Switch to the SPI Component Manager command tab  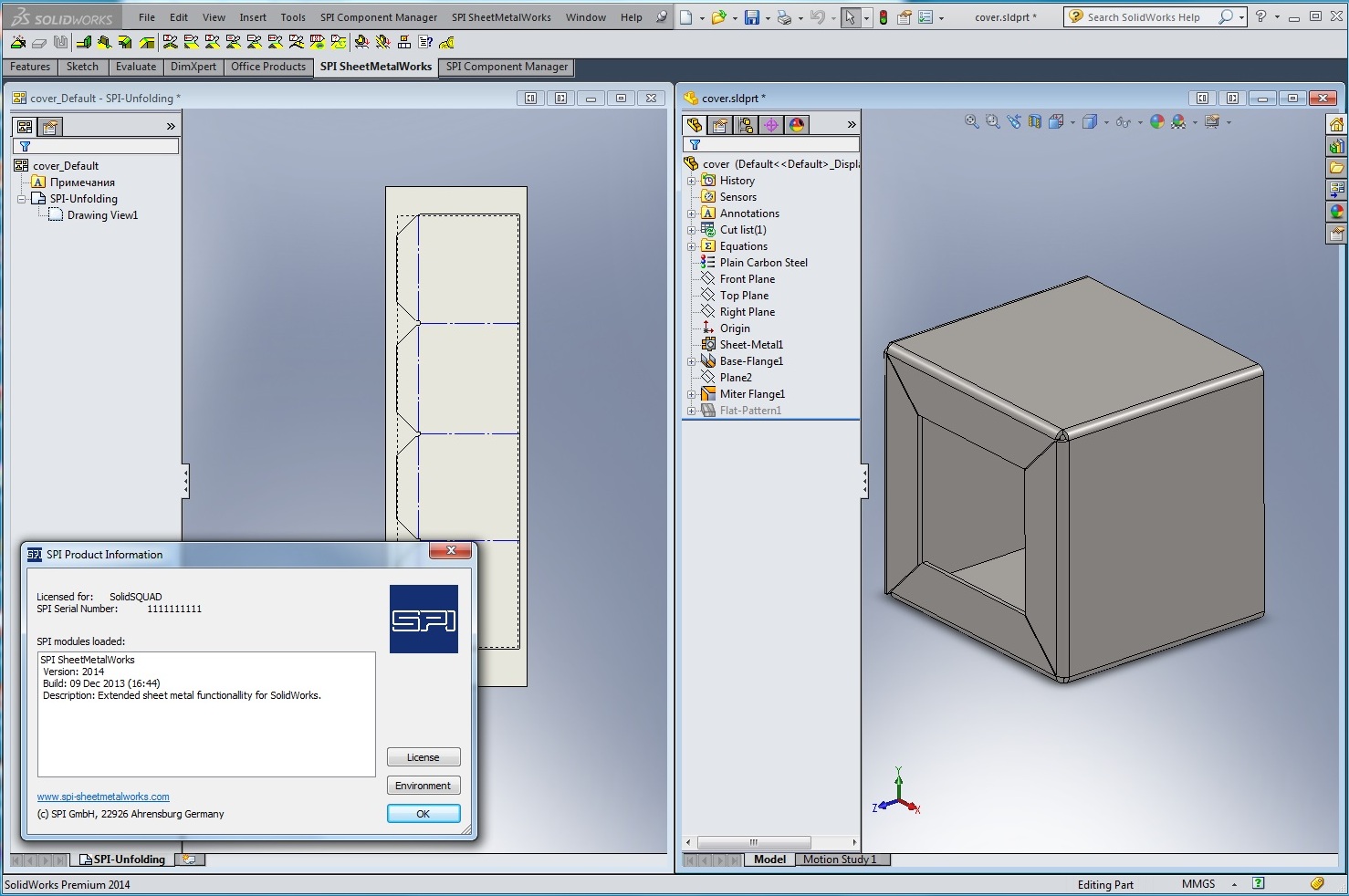[x=507, y=67]
